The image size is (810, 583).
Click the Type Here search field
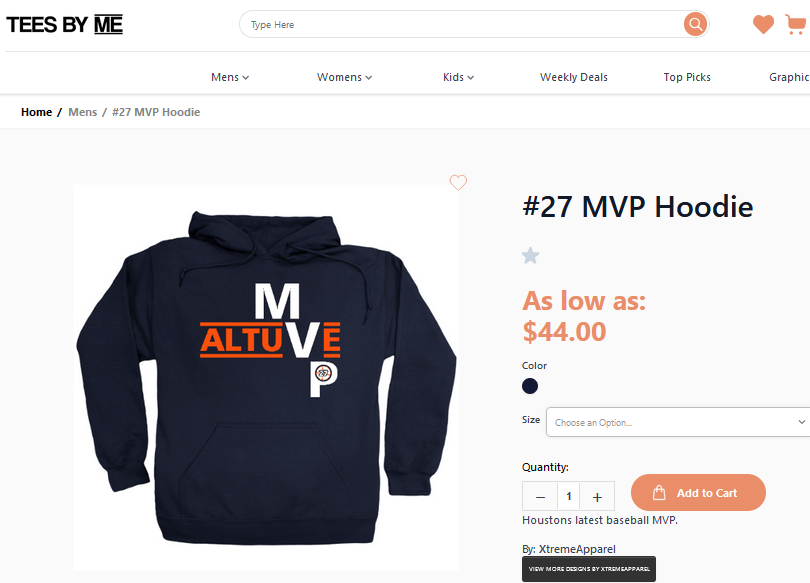462,24
